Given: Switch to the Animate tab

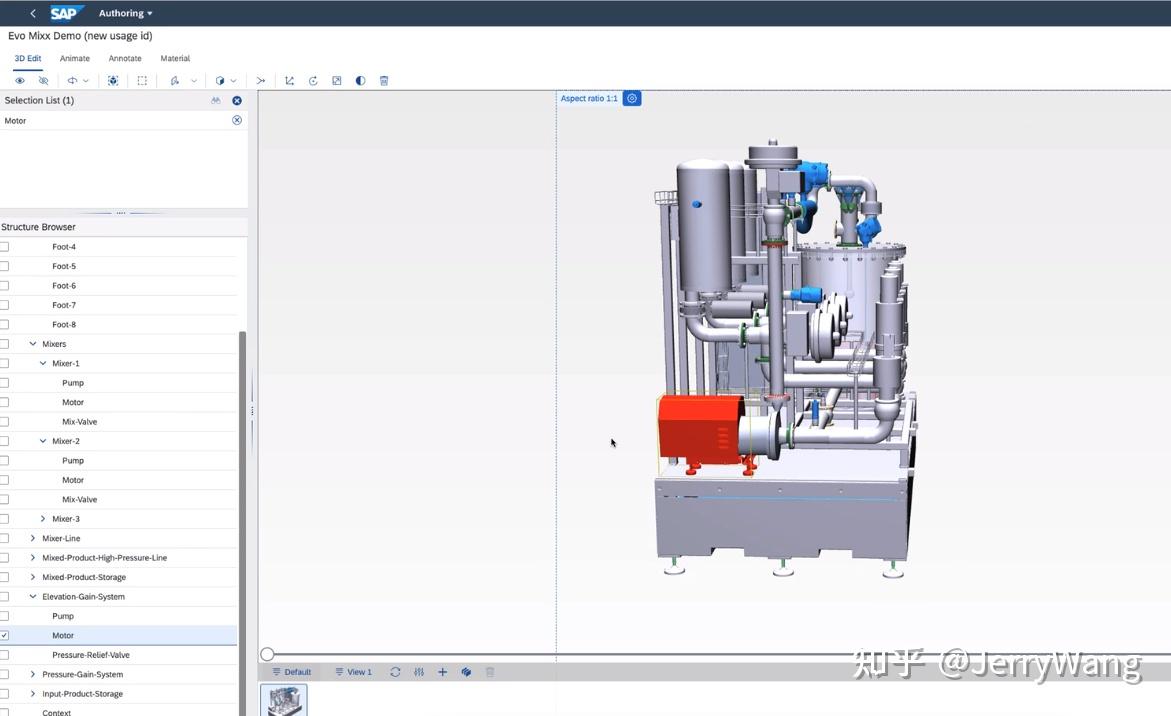Looking at the screenshot, I should tap(74, 58).
